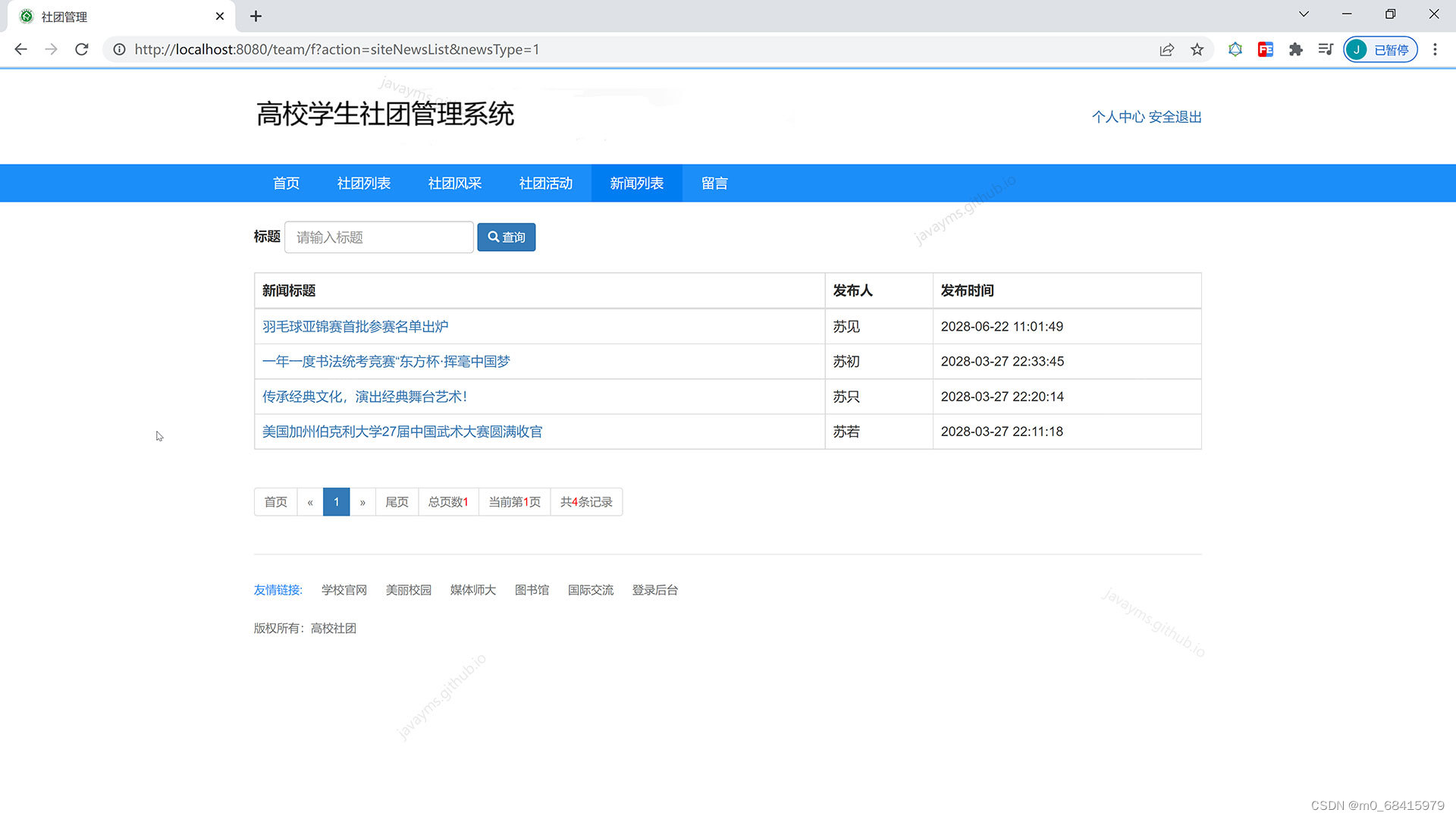Open a new browser tab
This screenshot has width=1456, height=819.
pyautogui.click(x=256, y=16)
